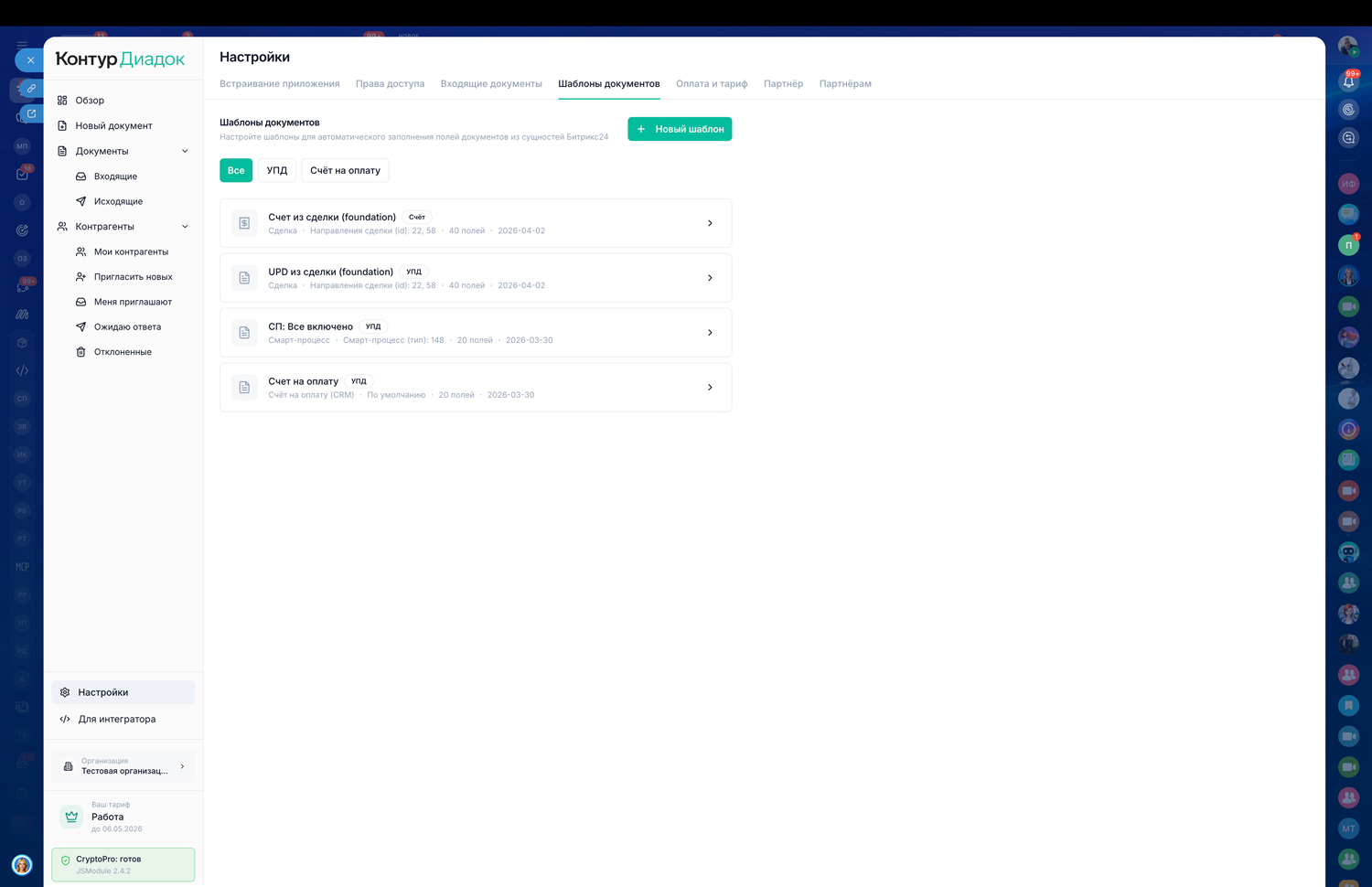Click the Пригласить новых add-user icon

(80, 276)
